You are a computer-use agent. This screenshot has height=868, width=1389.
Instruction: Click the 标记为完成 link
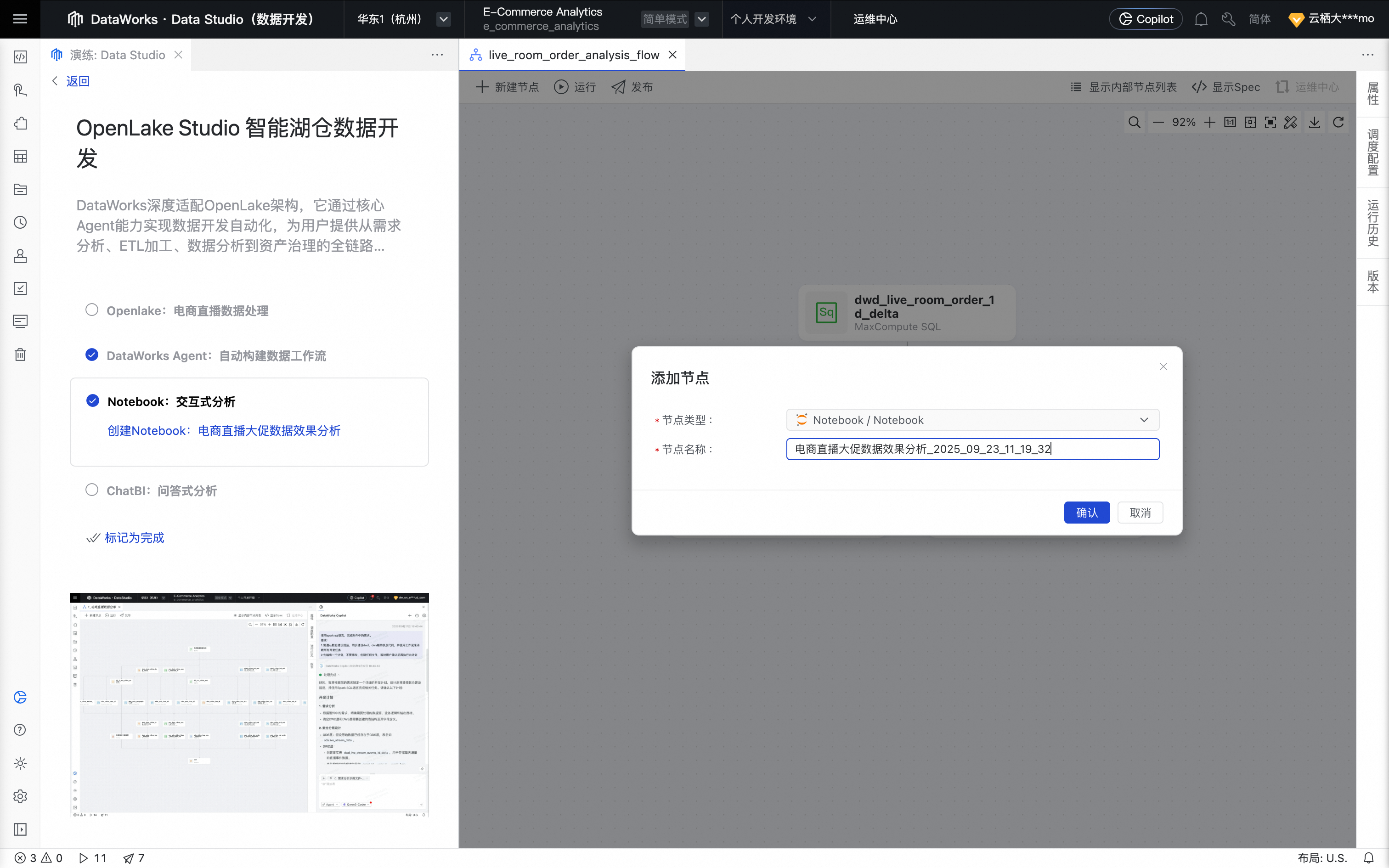[134, 537]
